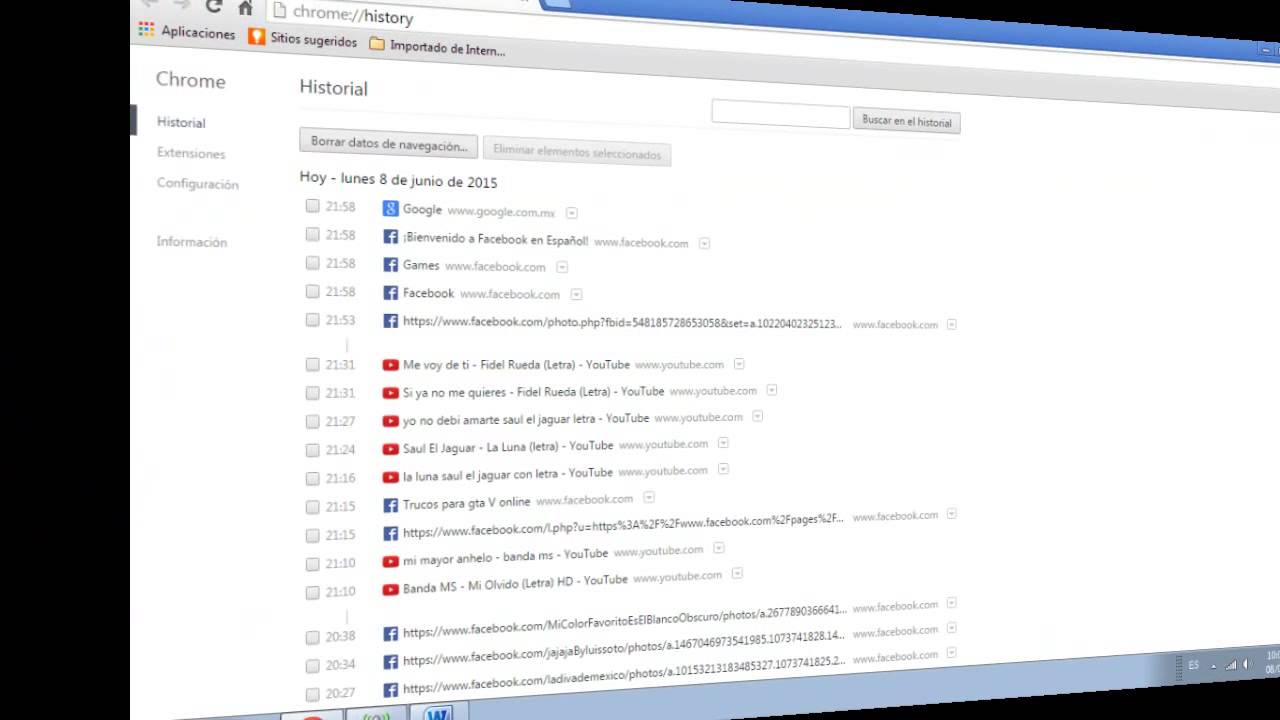1280x720 pixels.
Task: Open Información in the sidebar
Action: click(x=192, y=242)
